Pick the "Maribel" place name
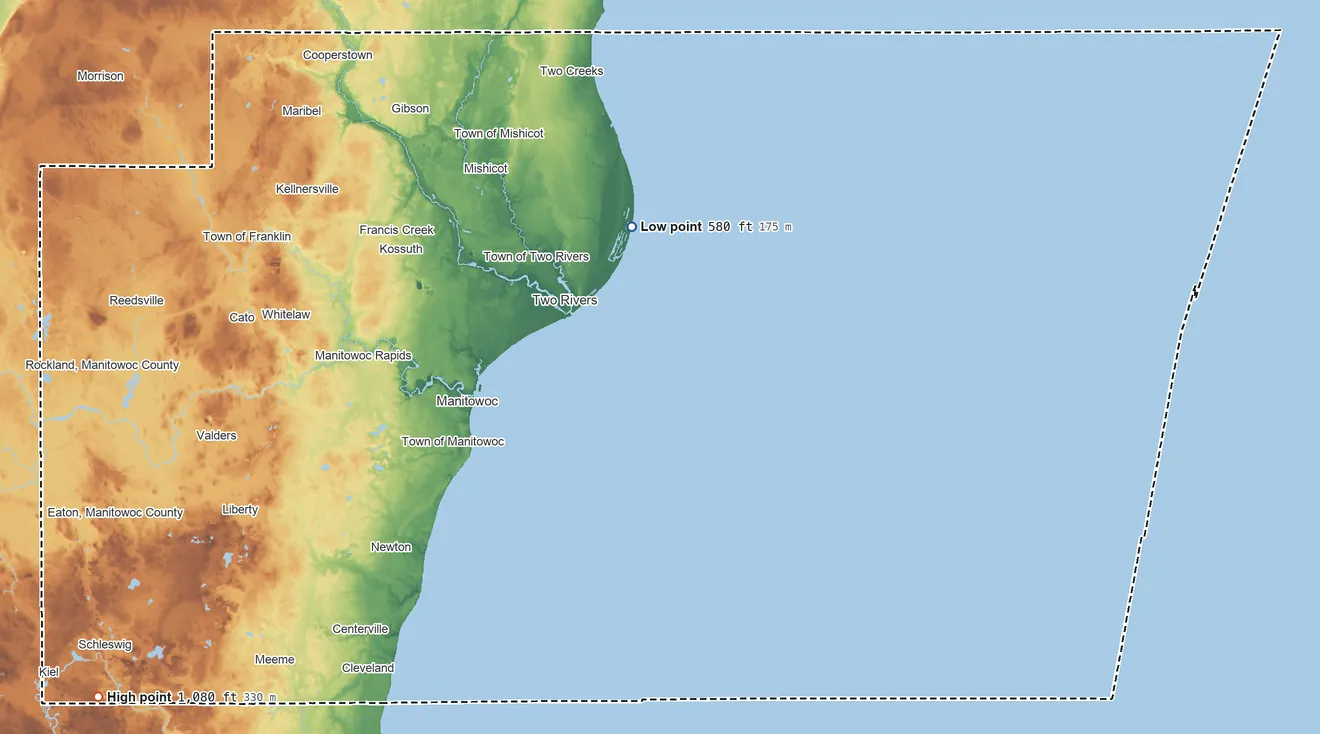Screen dimensions: 1320x734 click(302, 111)
